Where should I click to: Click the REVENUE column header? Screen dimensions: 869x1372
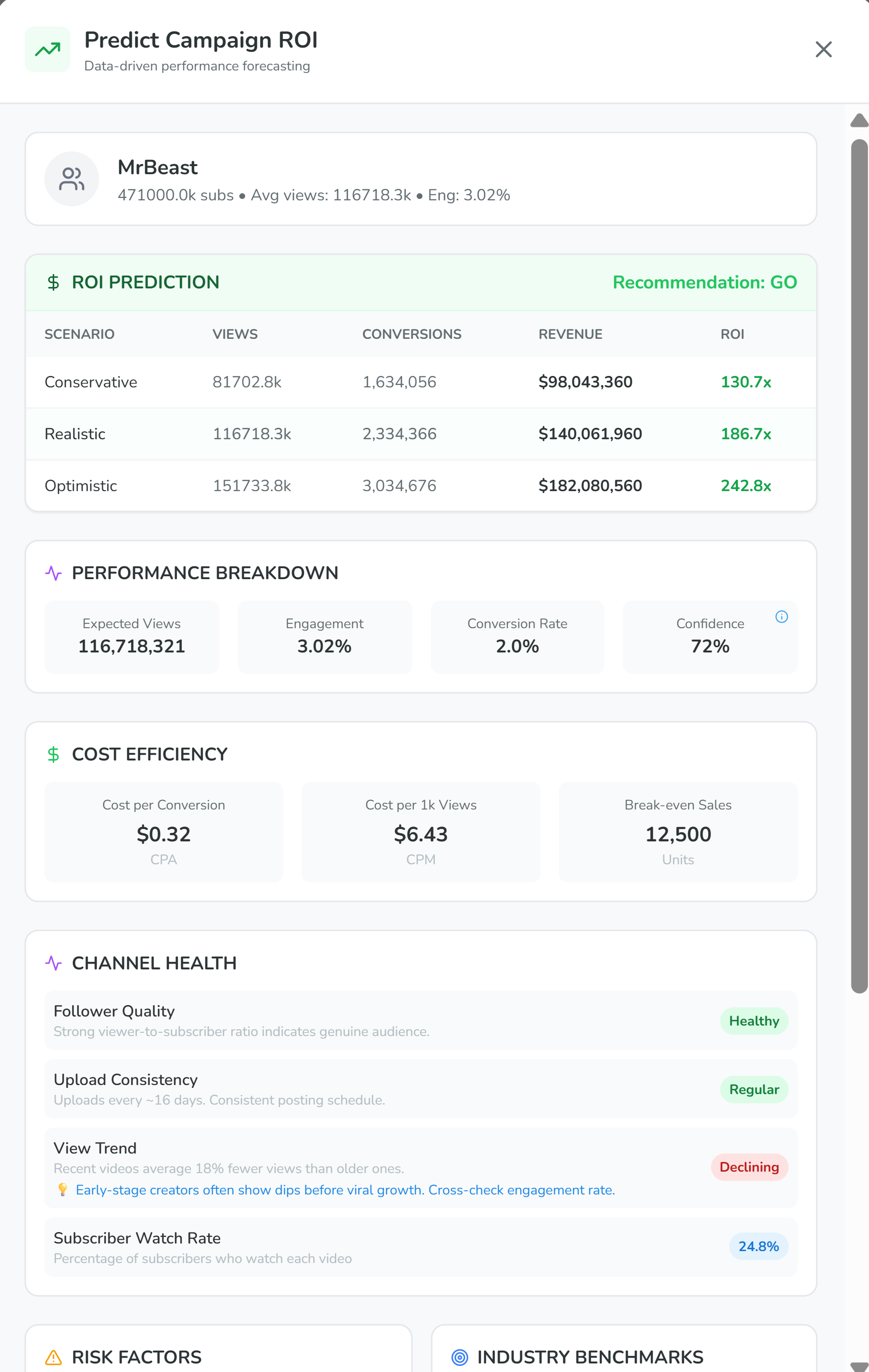pos(571,334)
